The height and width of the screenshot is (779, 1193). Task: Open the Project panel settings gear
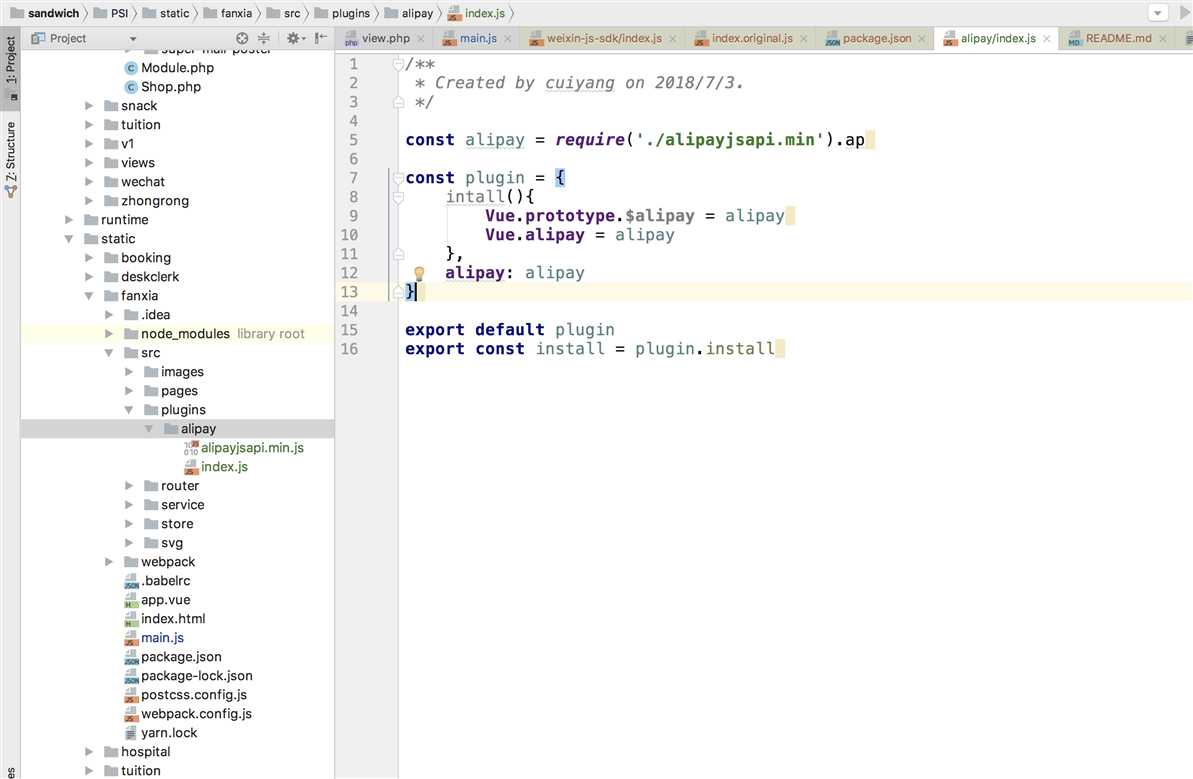tap(294, 38)
